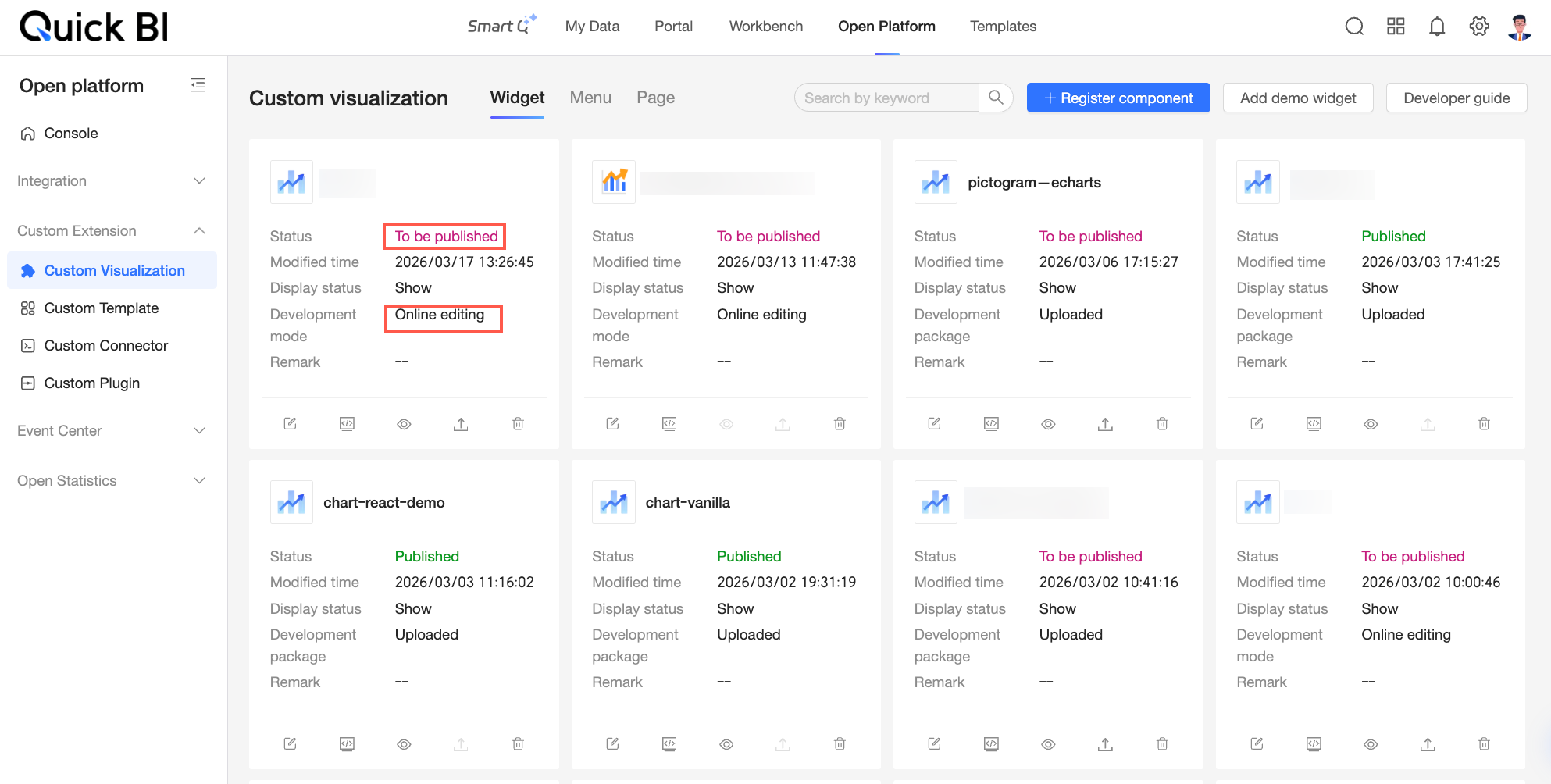The height and width of the screenshot is (784, 1551).
Task: Run the keyword search magnifier button
Action: pyautogui.click(x=996, y=98)
